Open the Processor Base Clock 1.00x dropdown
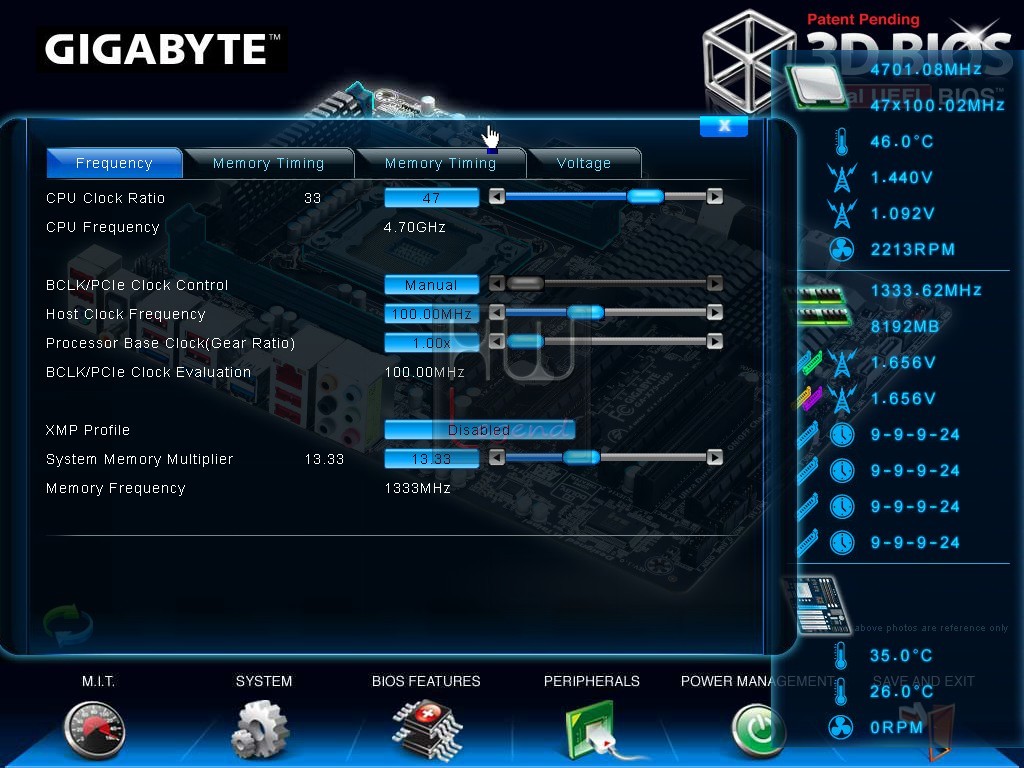 tap(432, 343)
